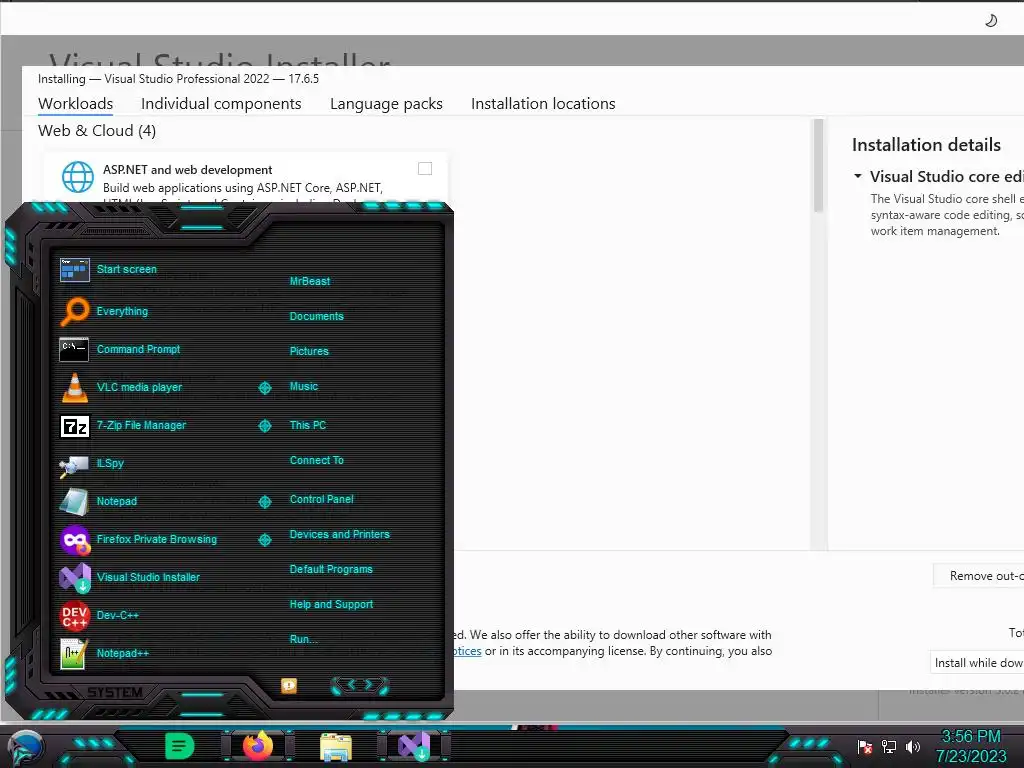
Task: Click the 3rd Party Notices link
Action: [x=468, y=651]
